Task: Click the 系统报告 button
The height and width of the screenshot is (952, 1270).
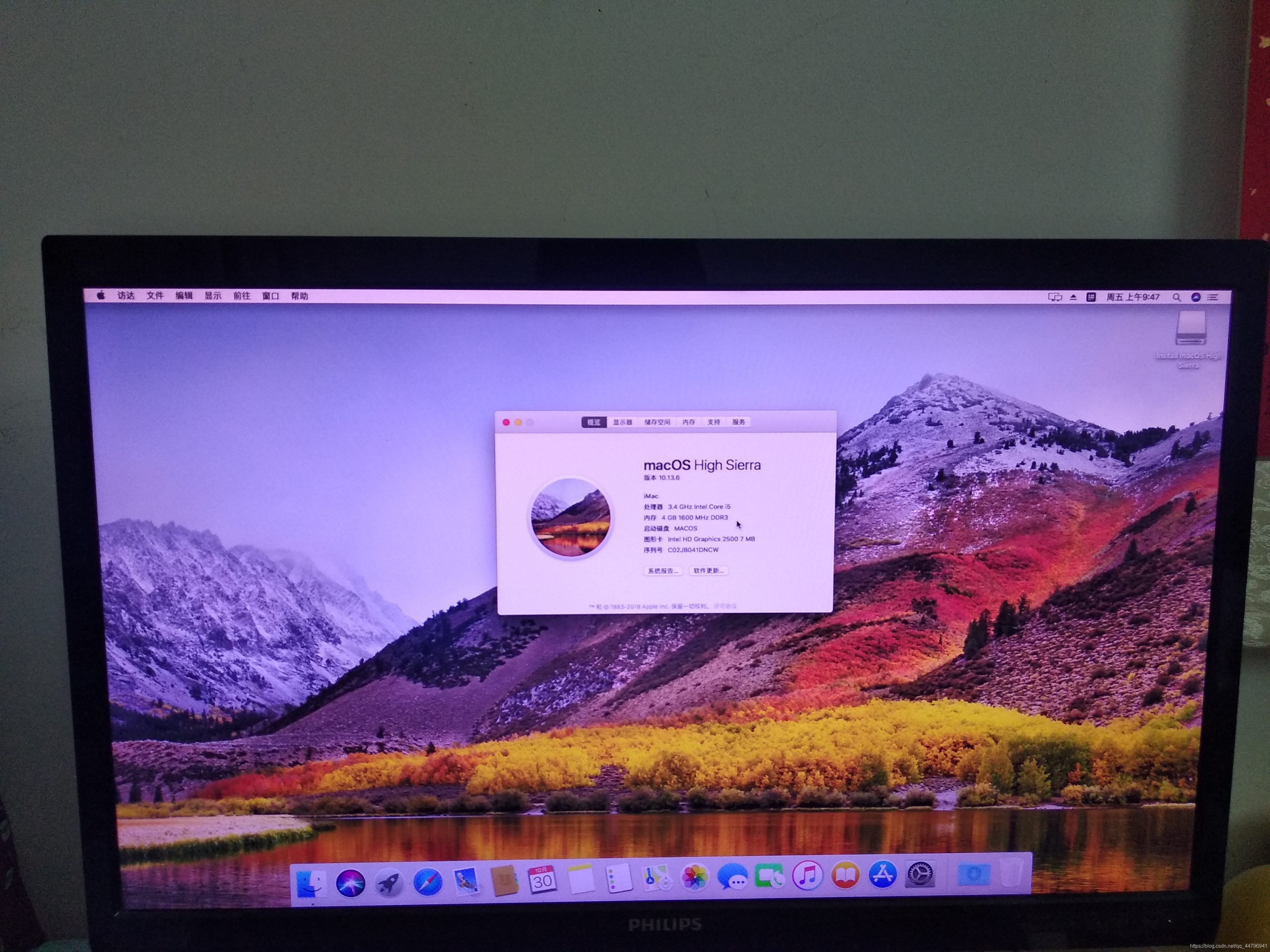Action: 663,571
